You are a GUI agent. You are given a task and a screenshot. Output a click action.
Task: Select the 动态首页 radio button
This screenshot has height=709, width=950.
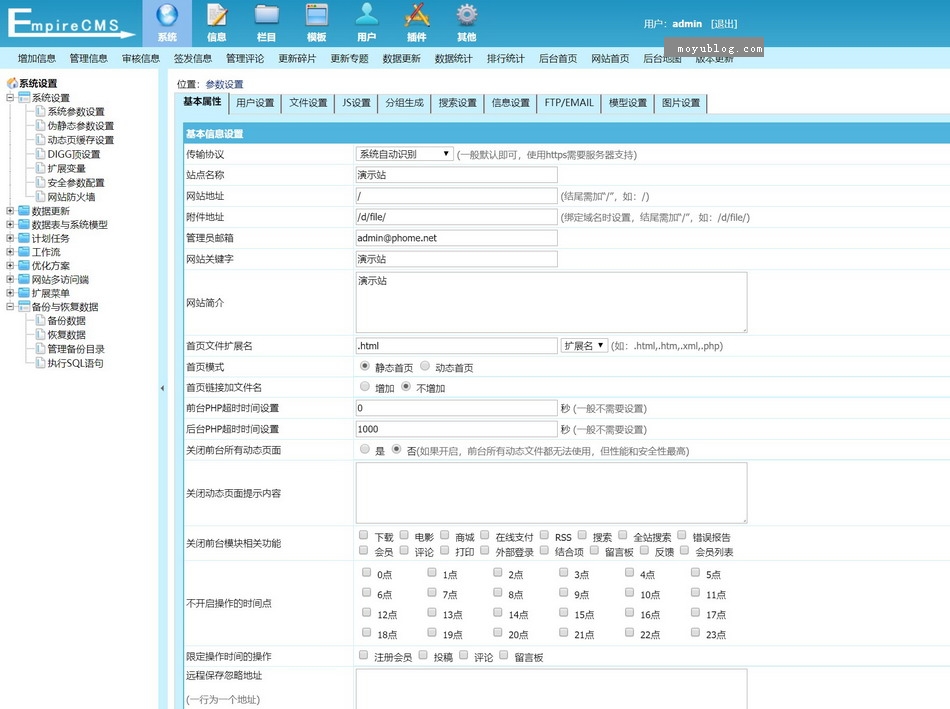point(426,367)
